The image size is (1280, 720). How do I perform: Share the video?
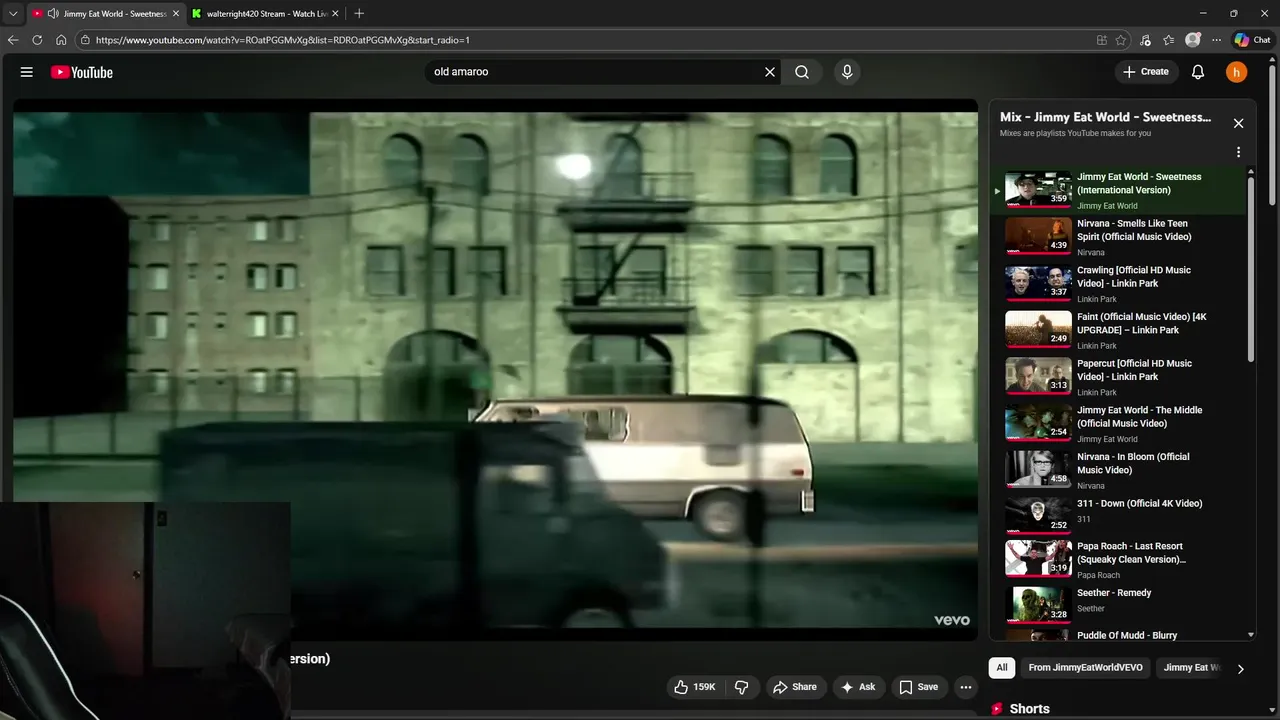point(794,687)
